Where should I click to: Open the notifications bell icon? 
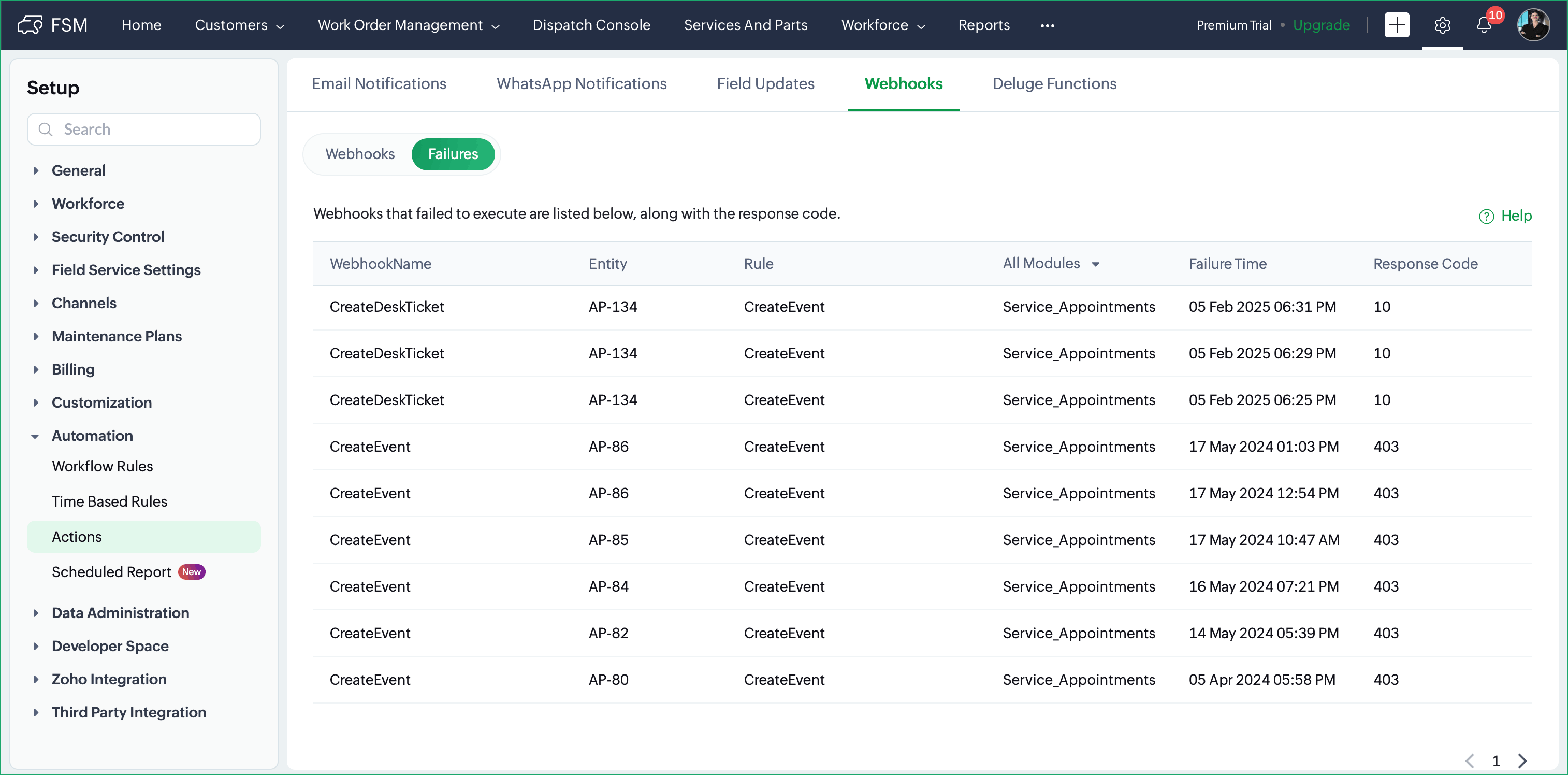(1484, 25)
